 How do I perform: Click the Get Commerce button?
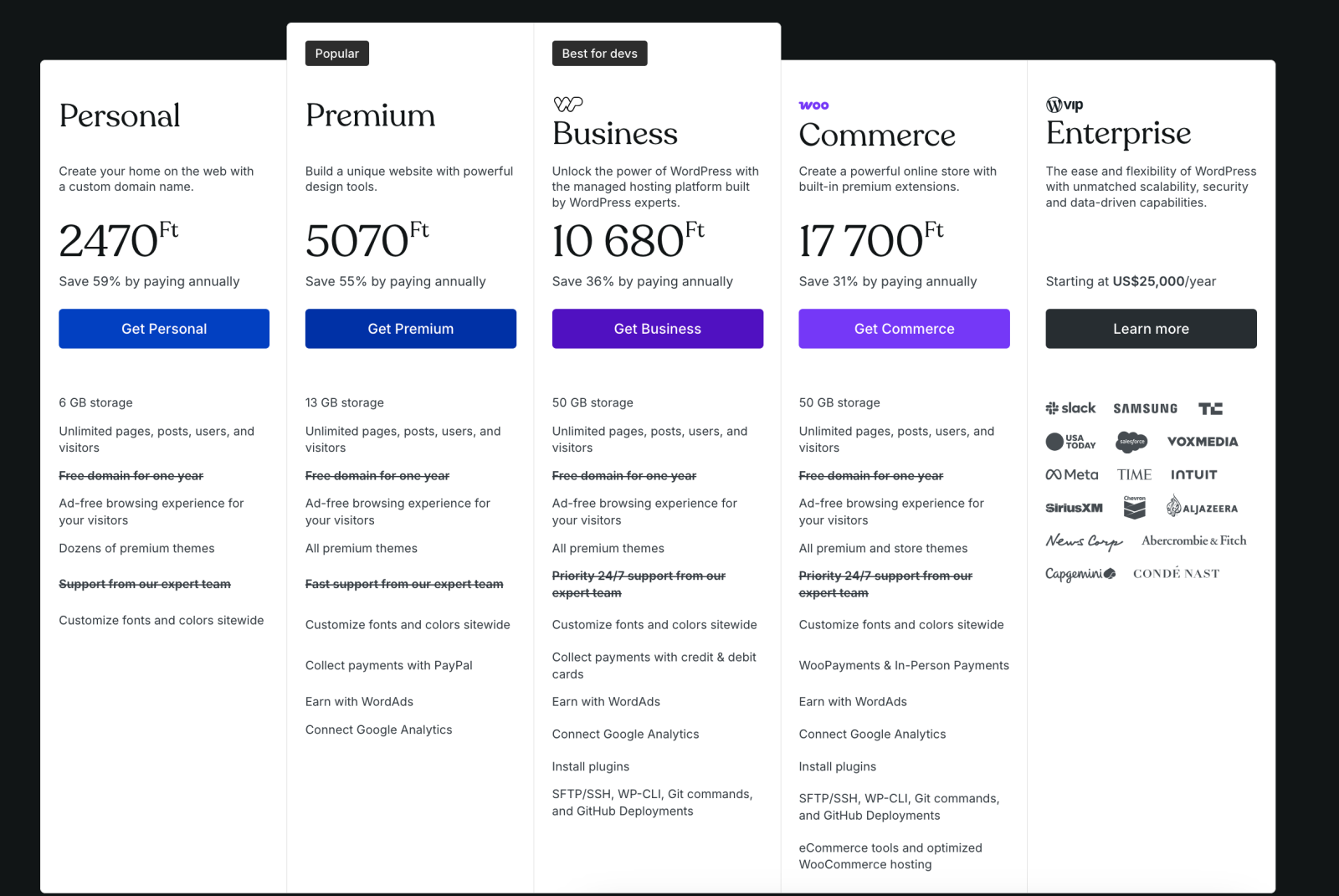point(904,329)
